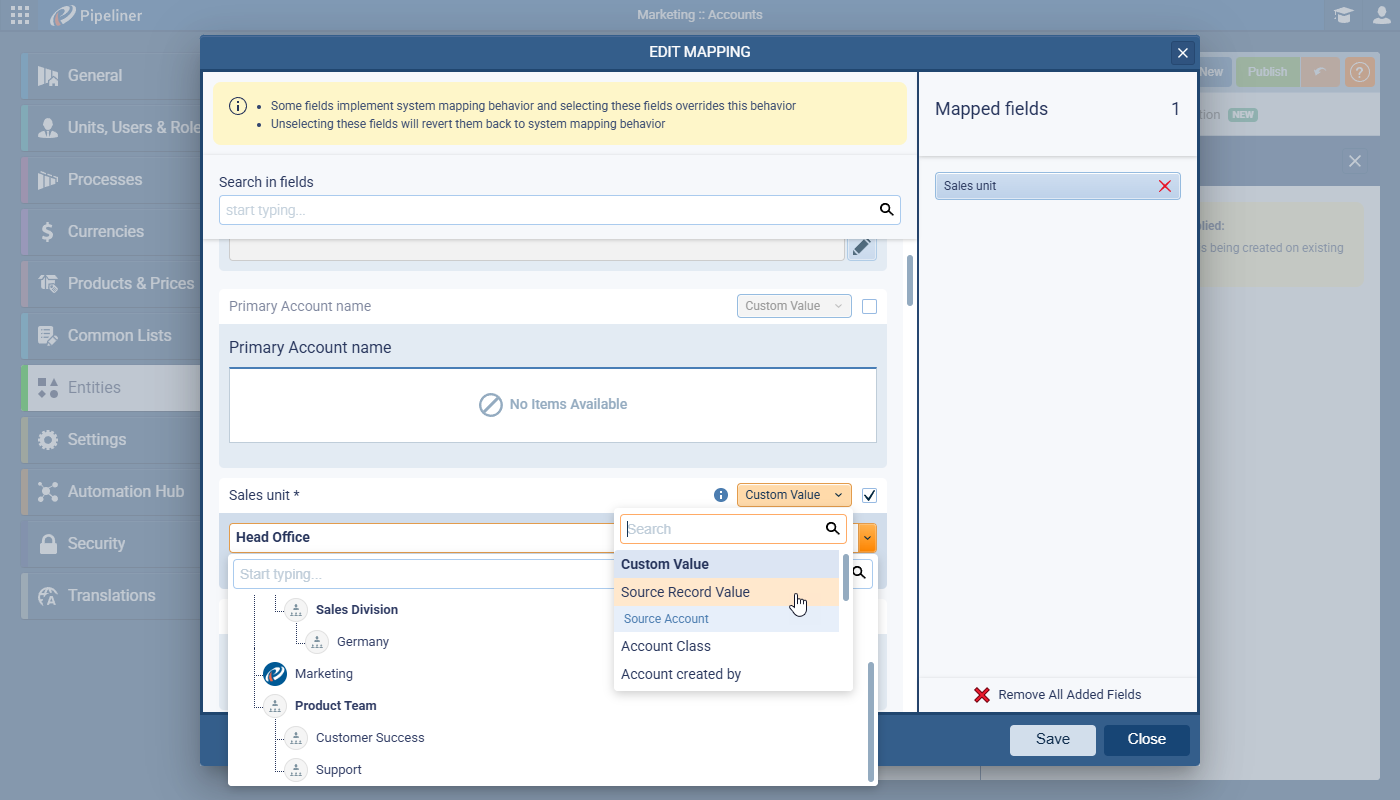The image size is (1400, 800).
Task: Click Remove All Added Fields
Action: coord(1057,694)
